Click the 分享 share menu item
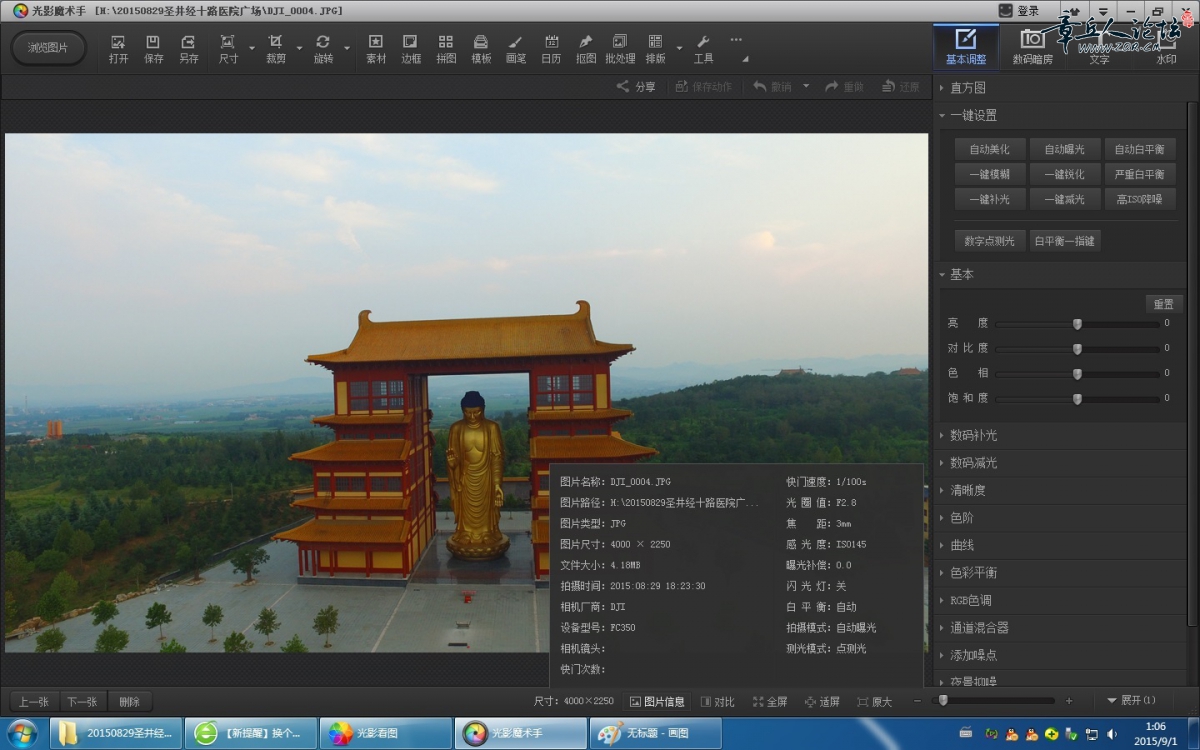1200x750 pixels. pyautogui.click(x=636, y=87)
